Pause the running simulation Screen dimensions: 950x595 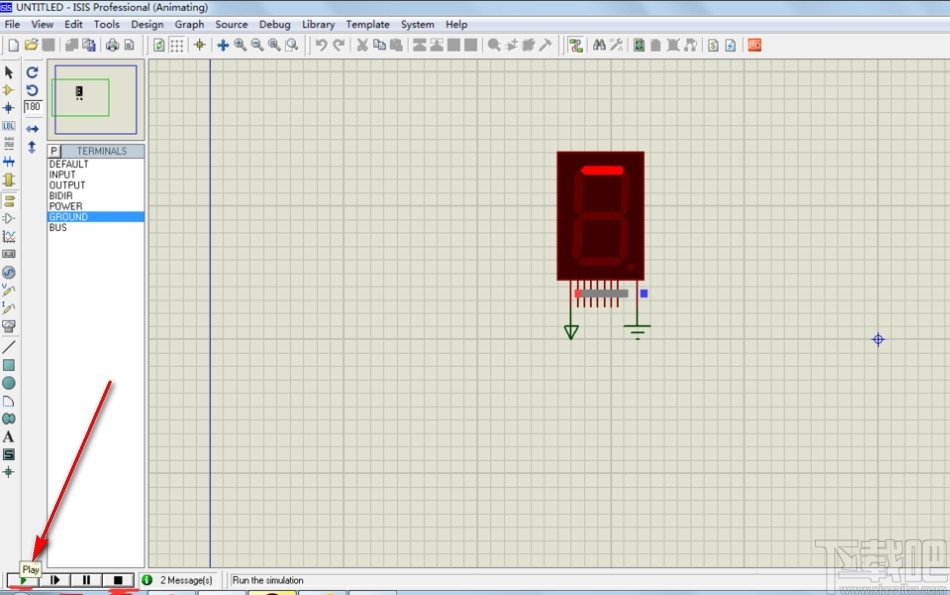pos(86,580)
